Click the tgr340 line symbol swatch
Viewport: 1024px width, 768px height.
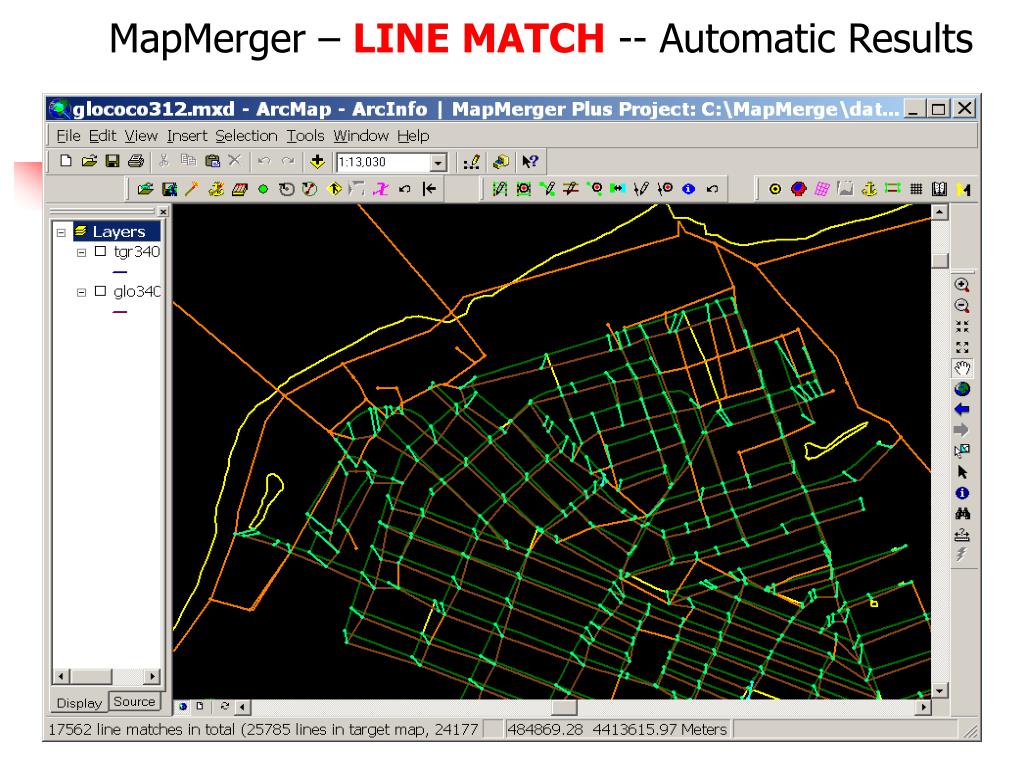point(120,272)
